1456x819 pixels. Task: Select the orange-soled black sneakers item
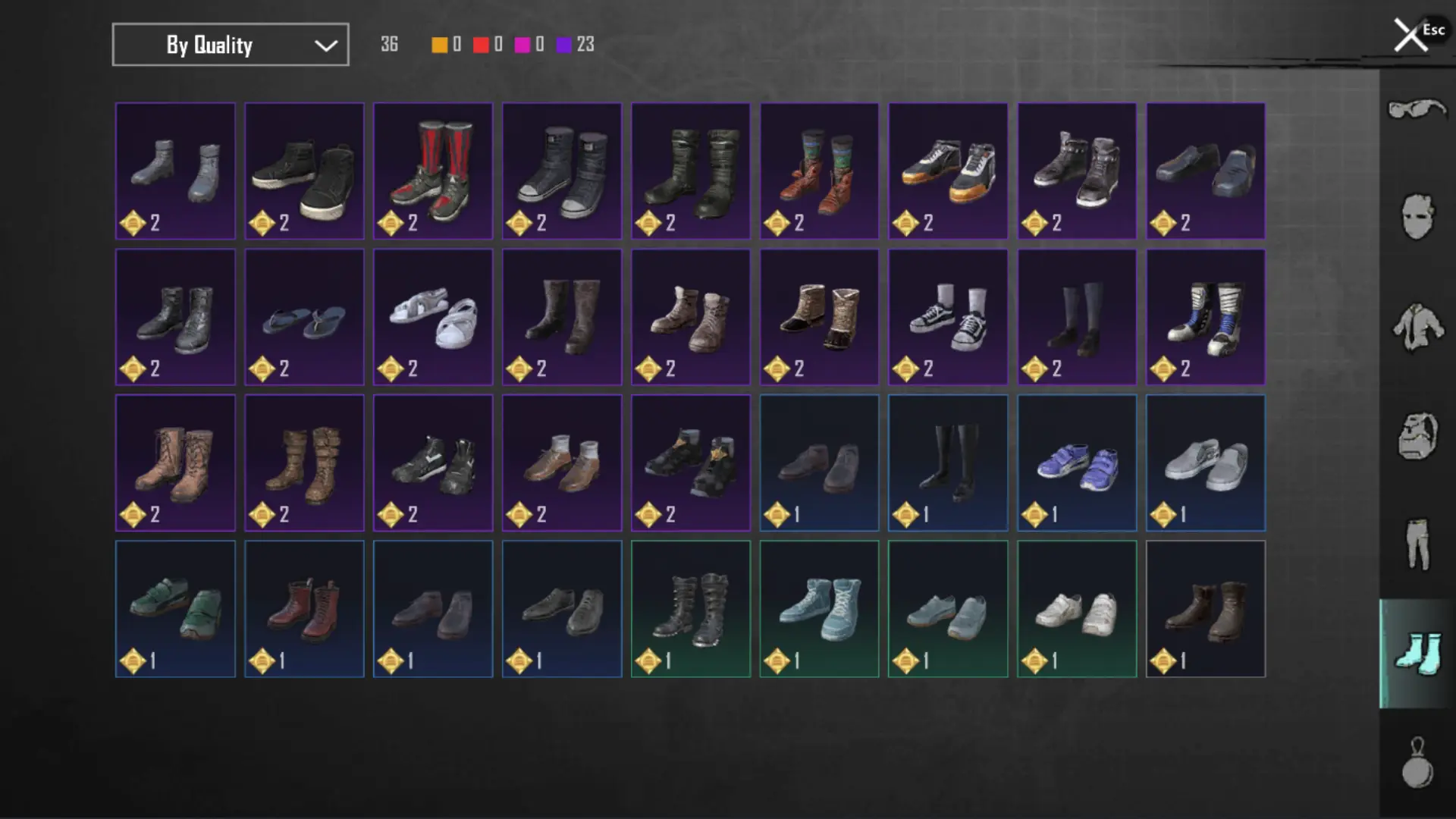click(948, 171)
